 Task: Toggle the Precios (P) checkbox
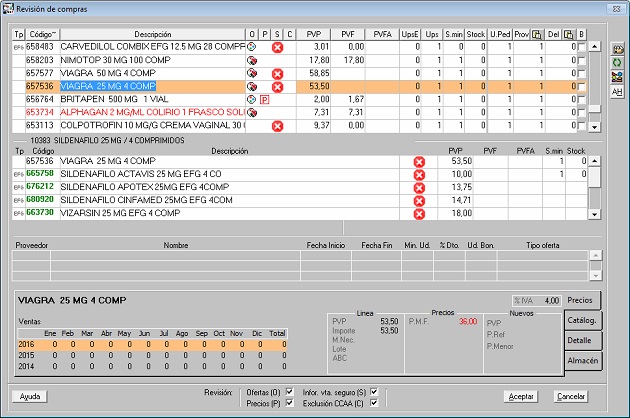coord(289,403)
